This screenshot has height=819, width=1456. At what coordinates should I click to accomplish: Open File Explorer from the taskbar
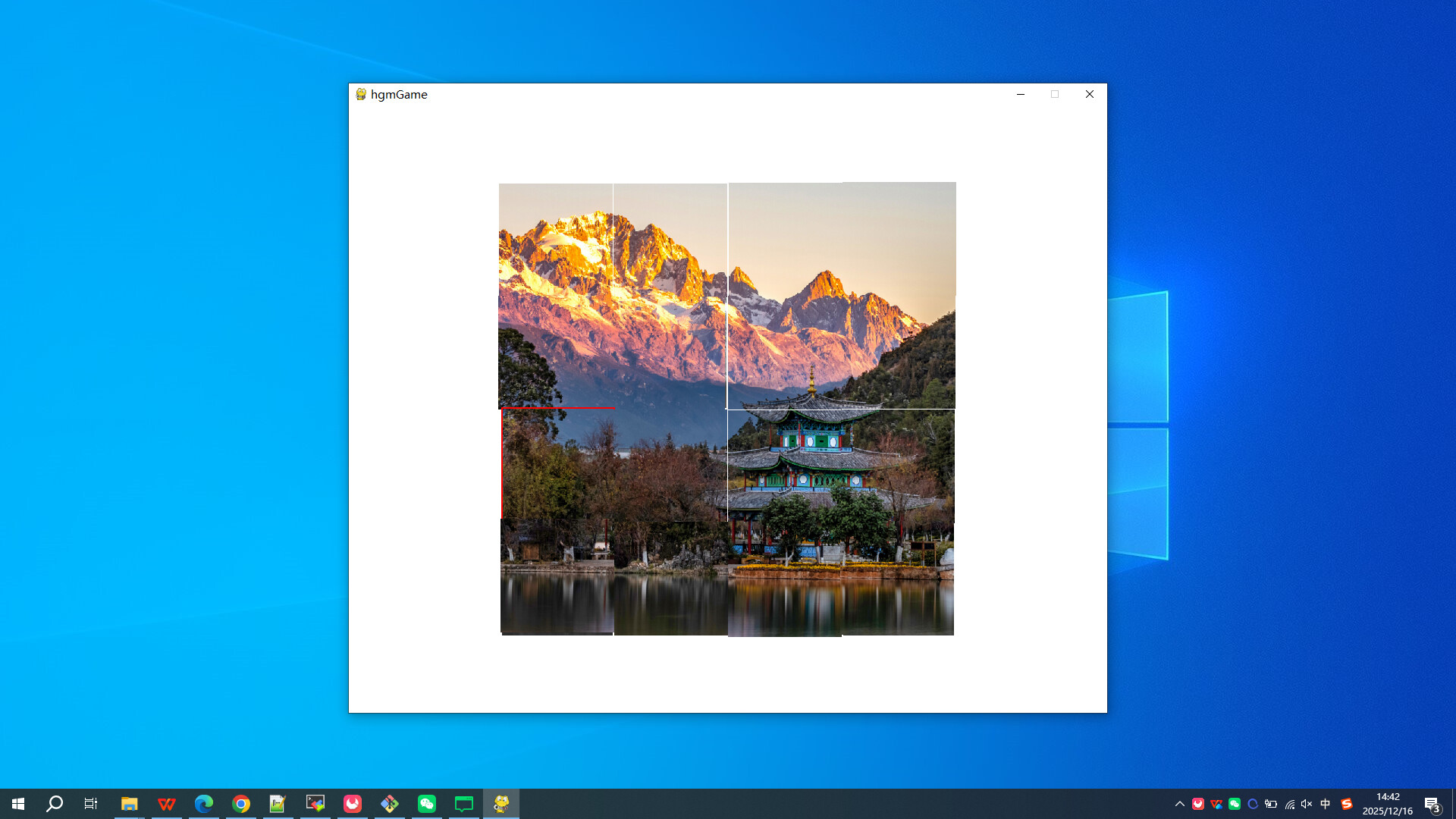pyautogui.click(x=129, y=803)
